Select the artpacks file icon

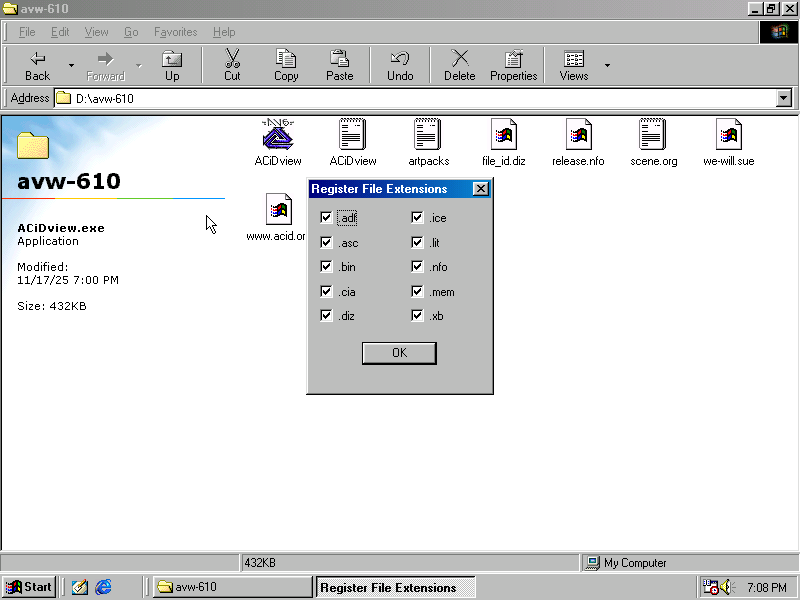point(428,135)
